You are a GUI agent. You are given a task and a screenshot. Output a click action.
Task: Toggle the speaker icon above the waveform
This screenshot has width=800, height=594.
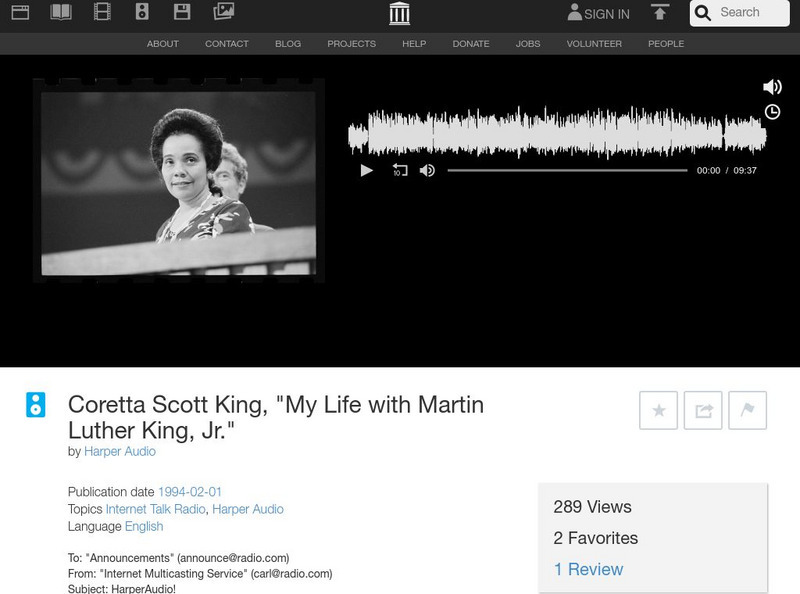pos(773,85)
